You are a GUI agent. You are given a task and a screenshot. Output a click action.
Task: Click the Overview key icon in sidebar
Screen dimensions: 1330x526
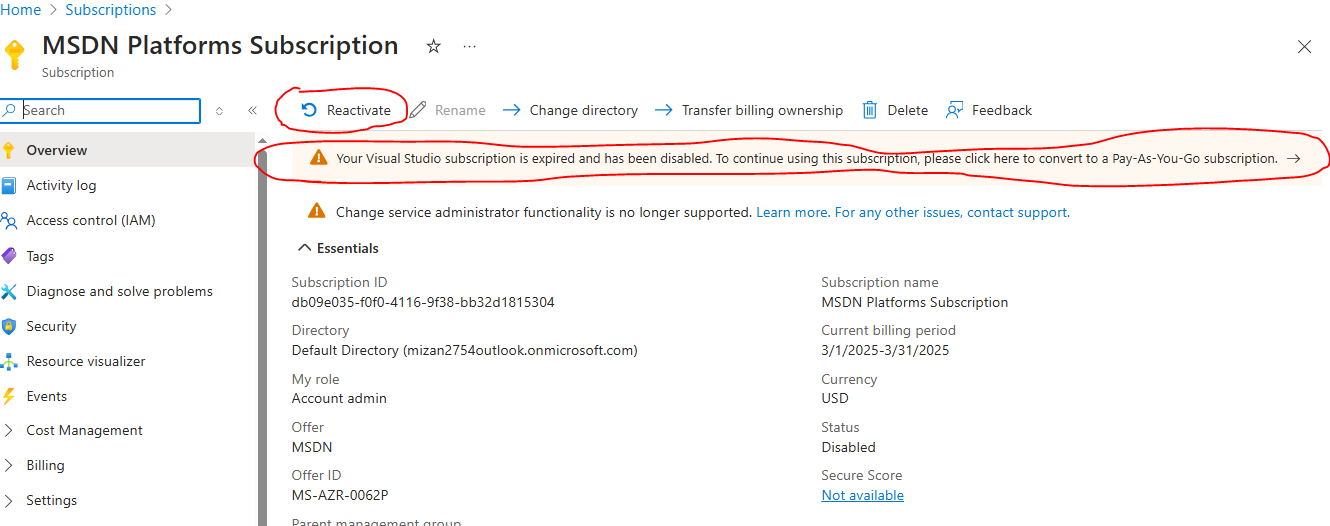click(x=9, y=150)
